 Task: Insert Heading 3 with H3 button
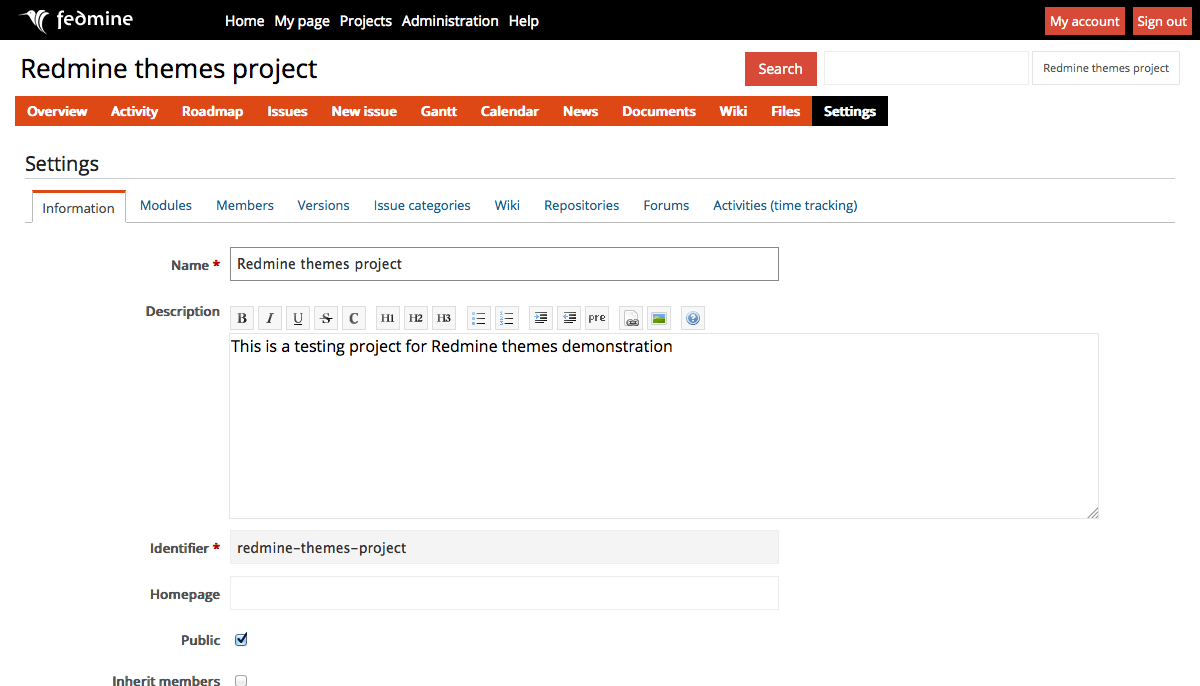point(443,318)
